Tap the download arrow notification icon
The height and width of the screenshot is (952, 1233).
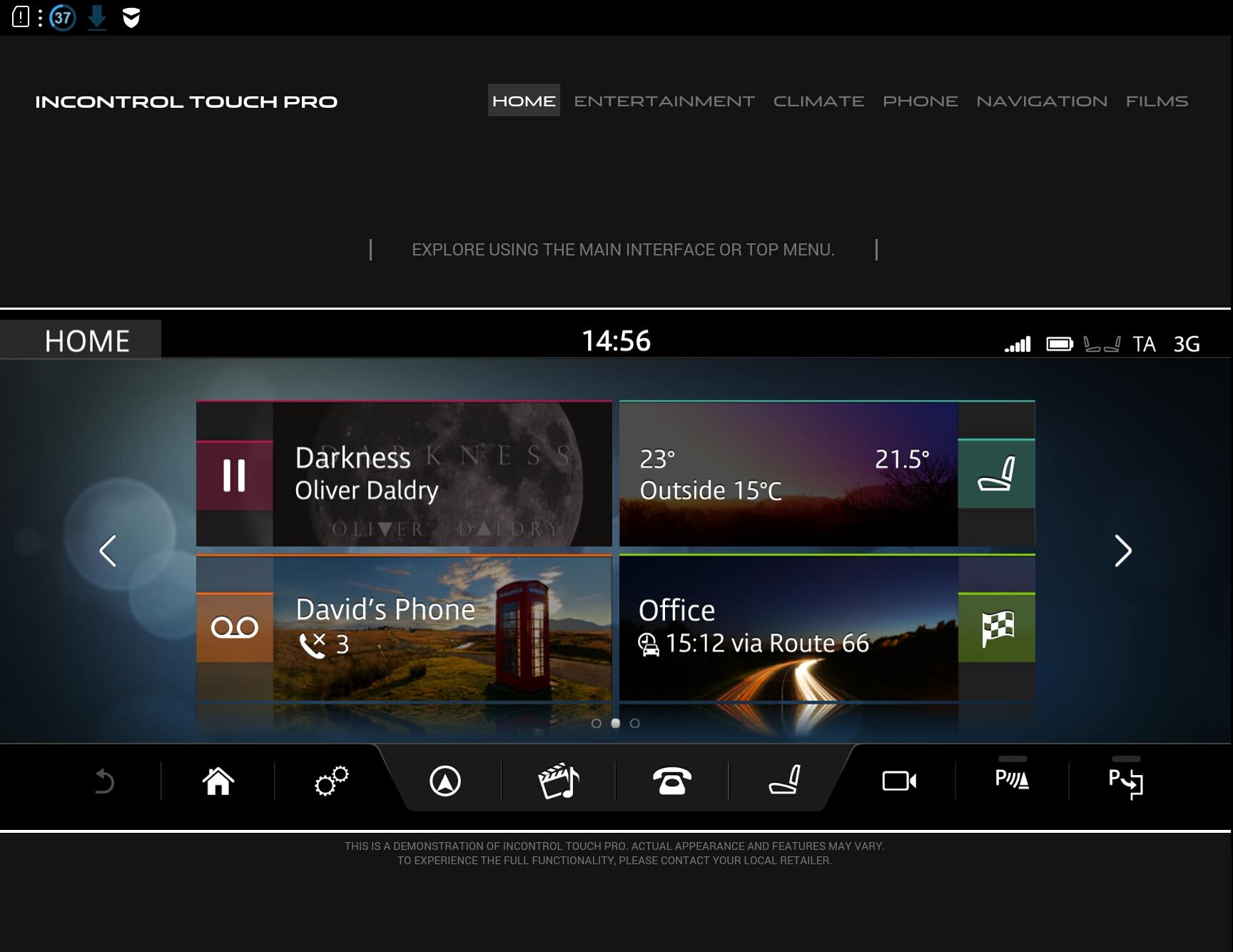coord(97,17)
